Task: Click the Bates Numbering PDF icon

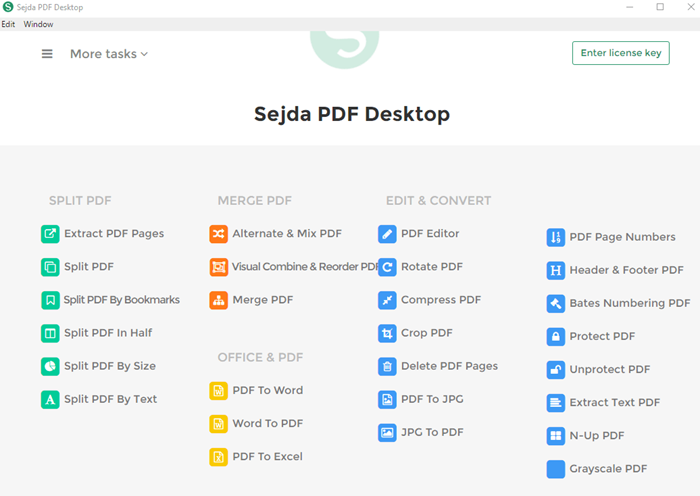Action: [x=555, y=303]
